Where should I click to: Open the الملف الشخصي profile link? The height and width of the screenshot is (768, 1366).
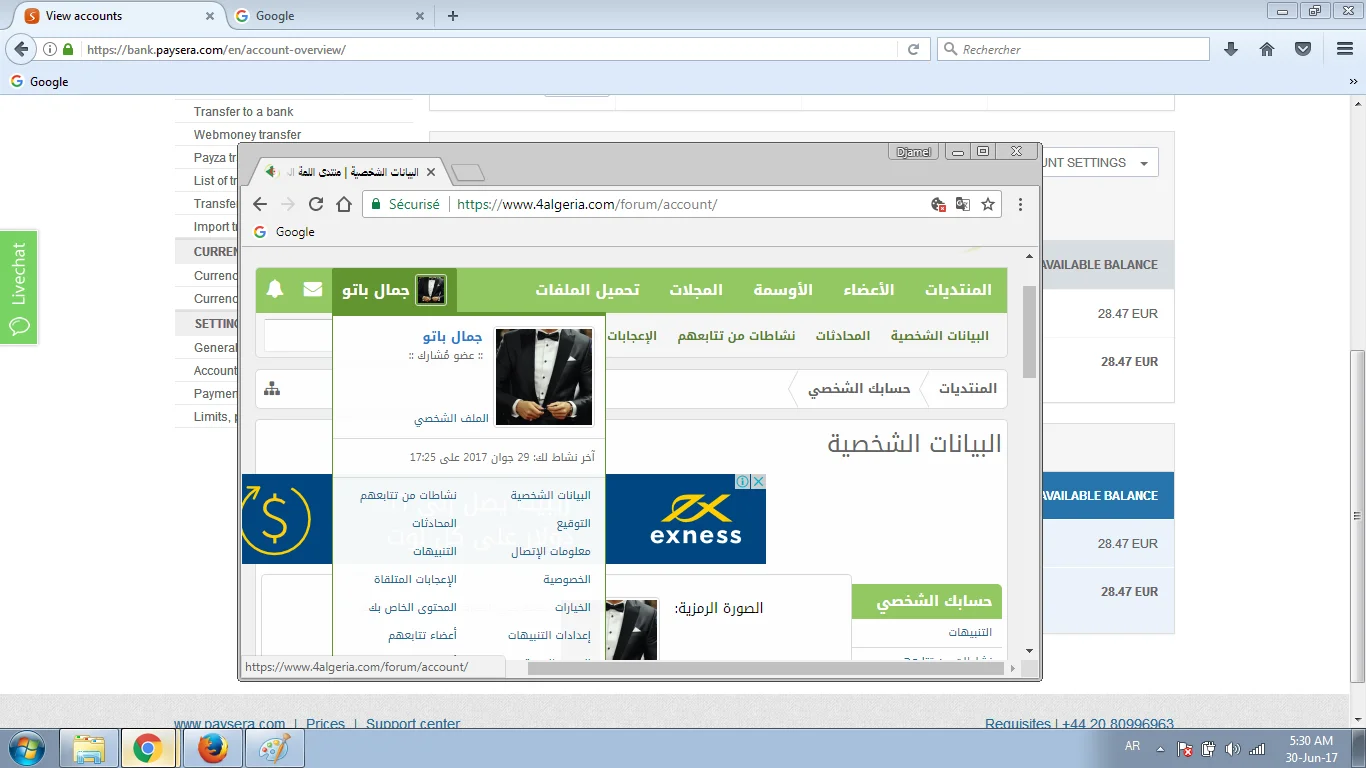451,419
